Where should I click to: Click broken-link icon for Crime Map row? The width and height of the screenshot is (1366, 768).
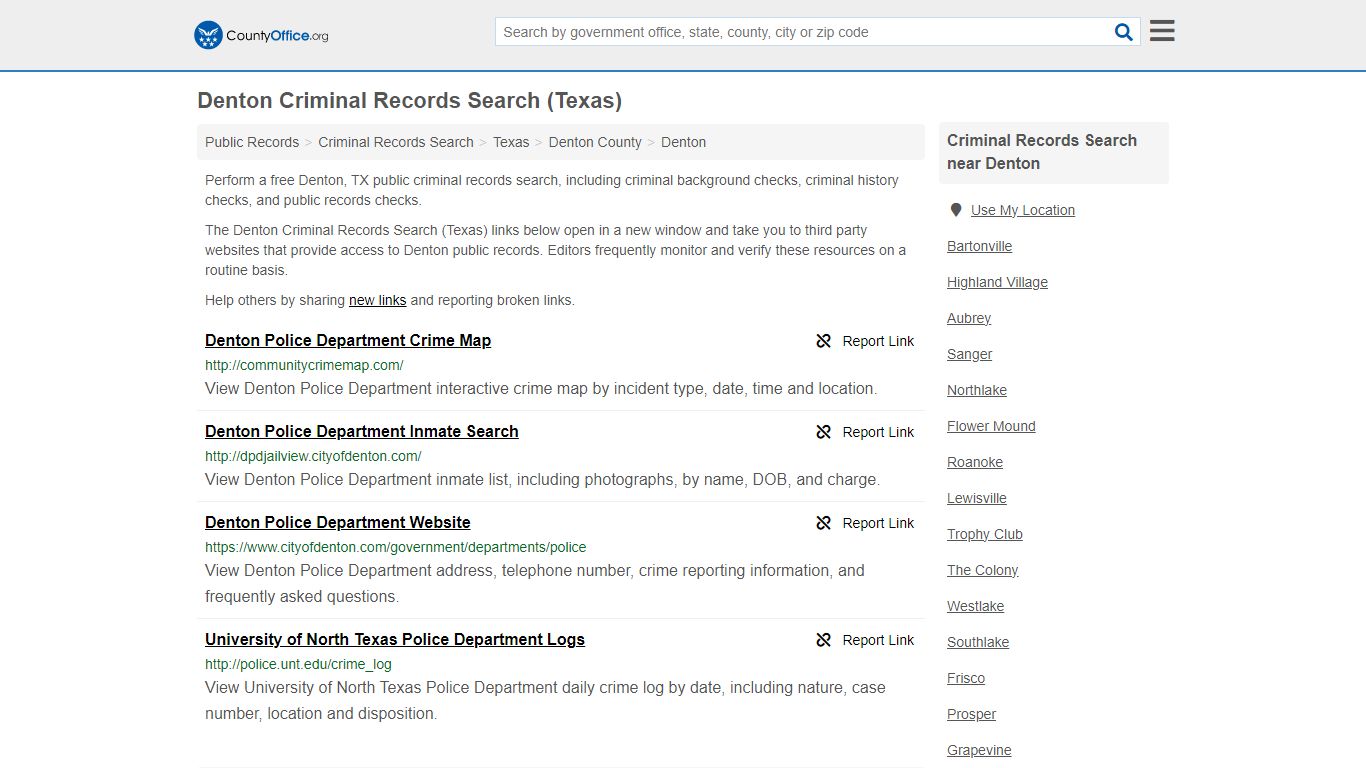[x=824, y=341]
